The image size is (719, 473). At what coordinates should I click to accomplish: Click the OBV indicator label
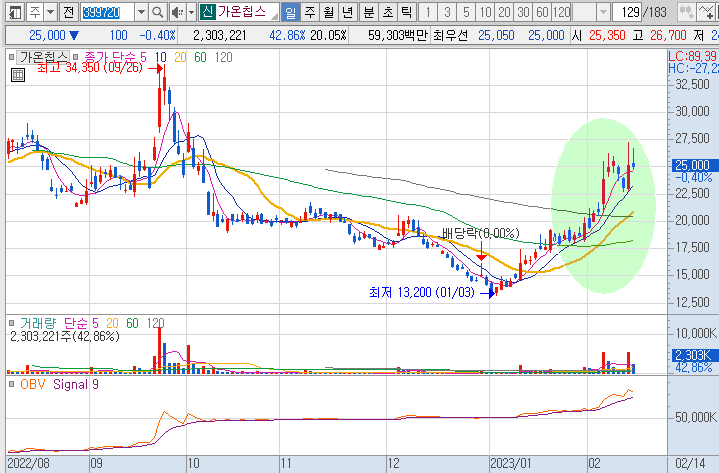[x=33, y=384]
